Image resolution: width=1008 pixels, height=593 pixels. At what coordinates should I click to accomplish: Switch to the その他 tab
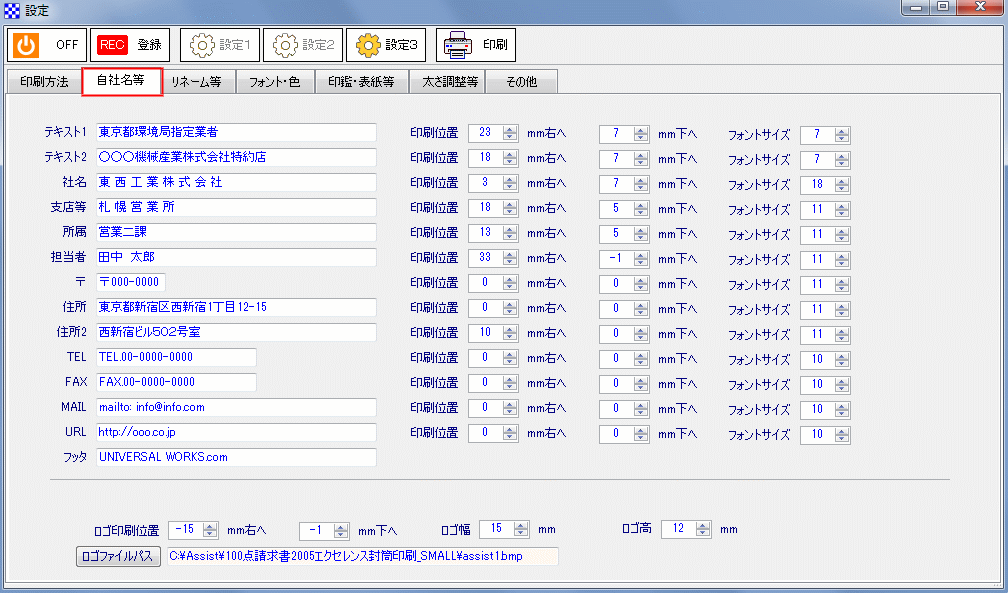(x=521, y=81)
